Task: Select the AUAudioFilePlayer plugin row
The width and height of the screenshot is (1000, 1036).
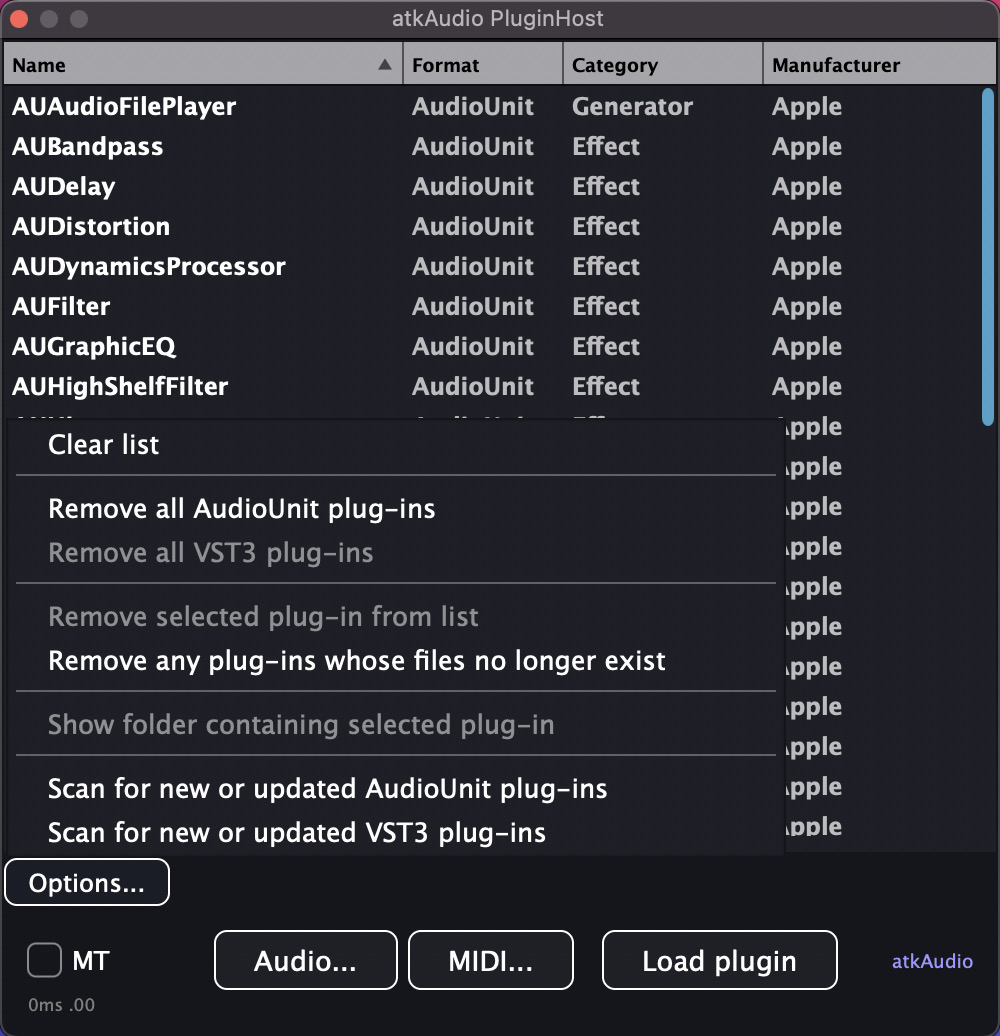Action: tap(124, 107)
